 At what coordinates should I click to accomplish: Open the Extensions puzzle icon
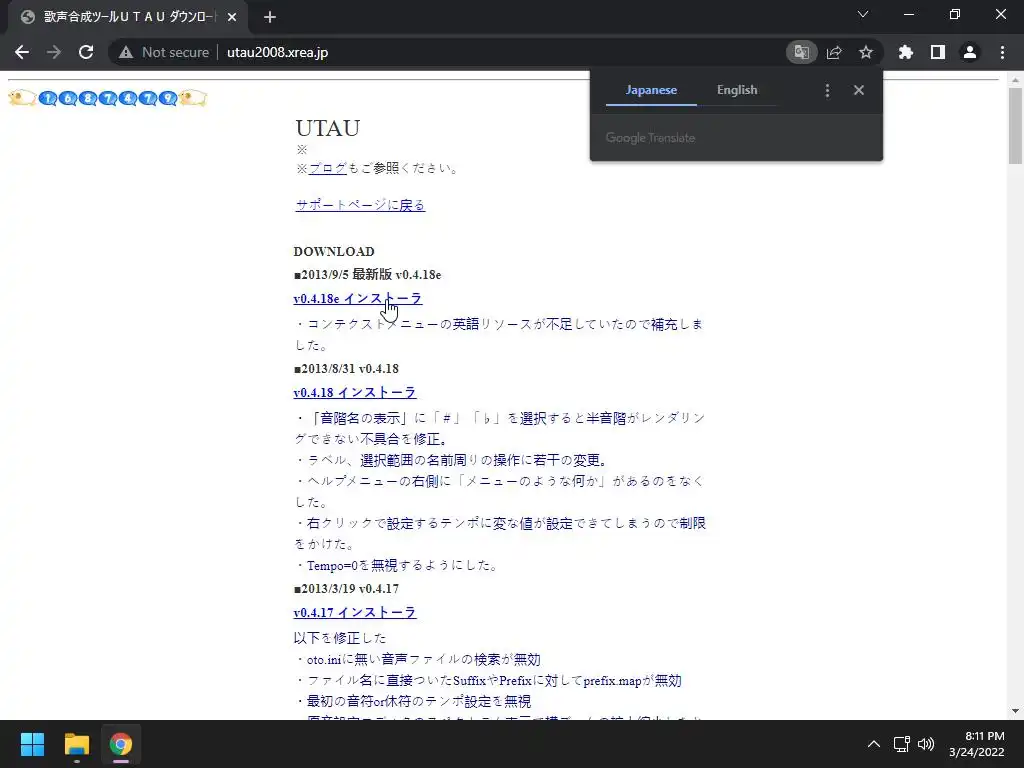(x=906, y=52)
